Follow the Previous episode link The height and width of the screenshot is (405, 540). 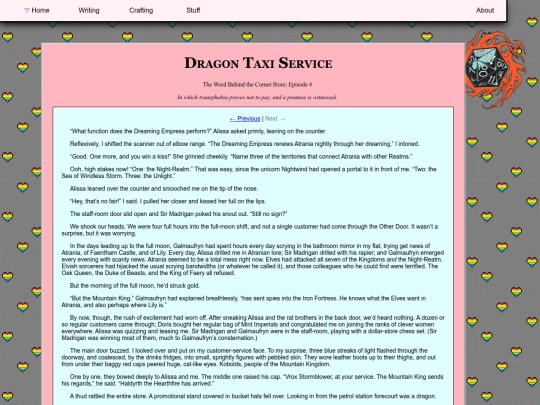[x=245, y=118]
